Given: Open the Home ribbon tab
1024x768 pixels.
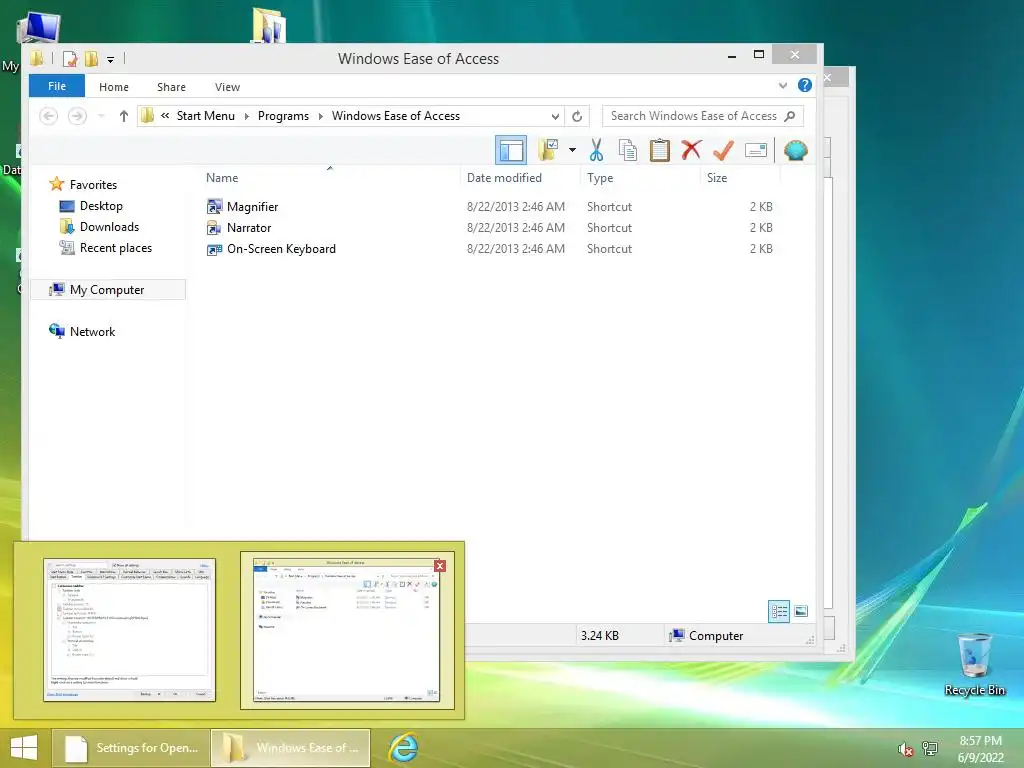Looking at the screenshot, I should point(114,87).
